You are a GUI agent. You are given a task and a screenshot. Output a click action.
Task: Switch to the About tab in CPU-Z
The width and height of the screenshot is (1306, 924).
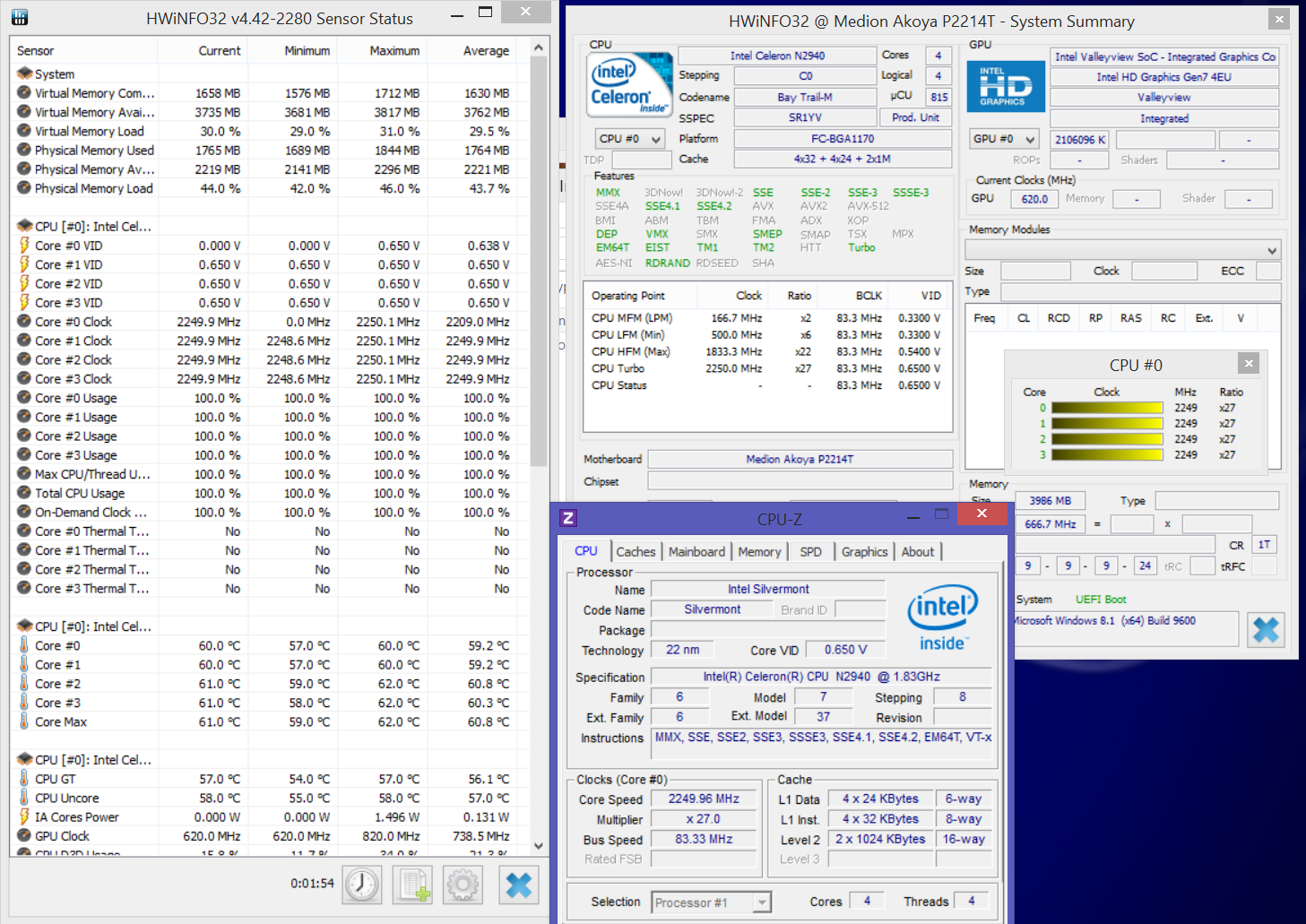(x=918, y=552)
